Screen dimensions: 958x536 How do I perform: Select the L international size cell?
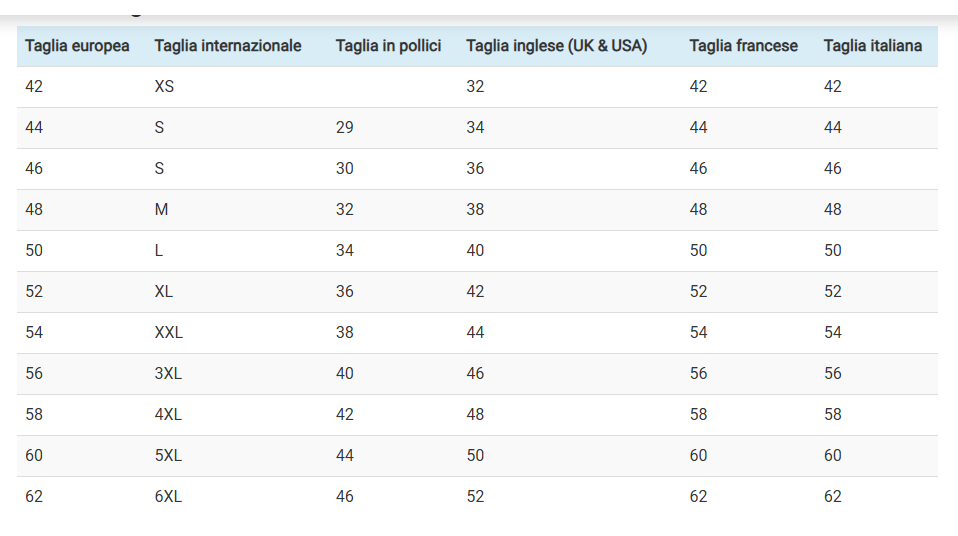click(x=159, y=250)
